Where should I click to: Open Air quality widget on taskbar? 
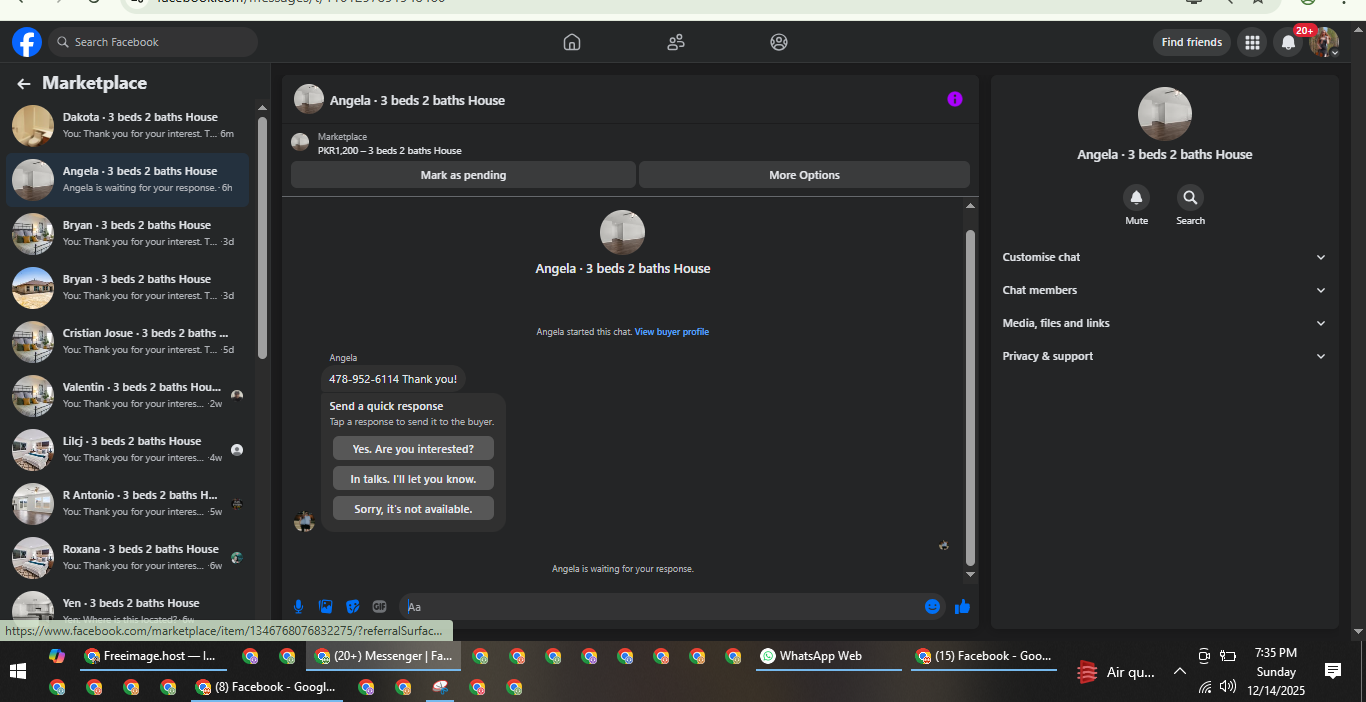coord(1116,672)
